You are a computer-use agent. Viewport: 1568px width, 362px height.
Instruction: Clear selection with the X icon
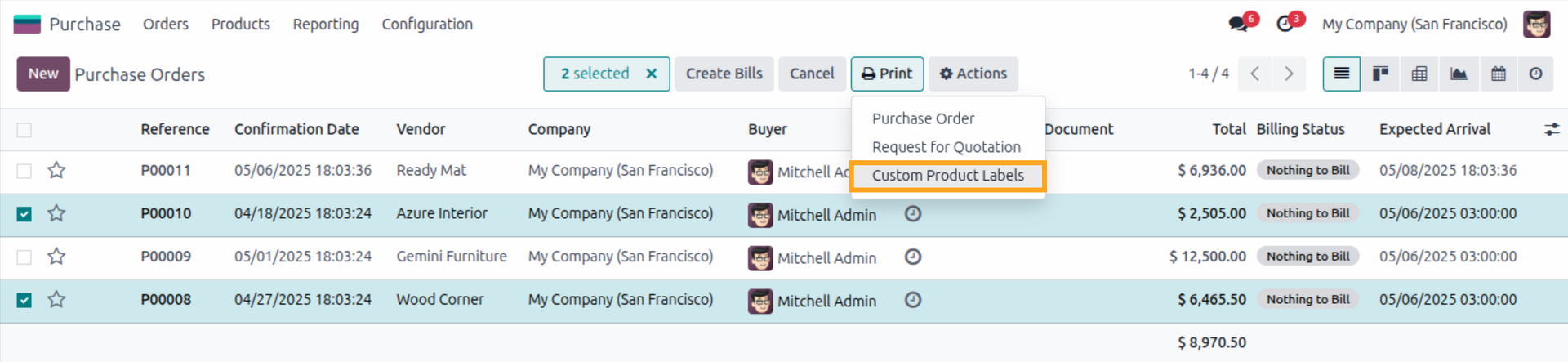(x=651, y=74)
